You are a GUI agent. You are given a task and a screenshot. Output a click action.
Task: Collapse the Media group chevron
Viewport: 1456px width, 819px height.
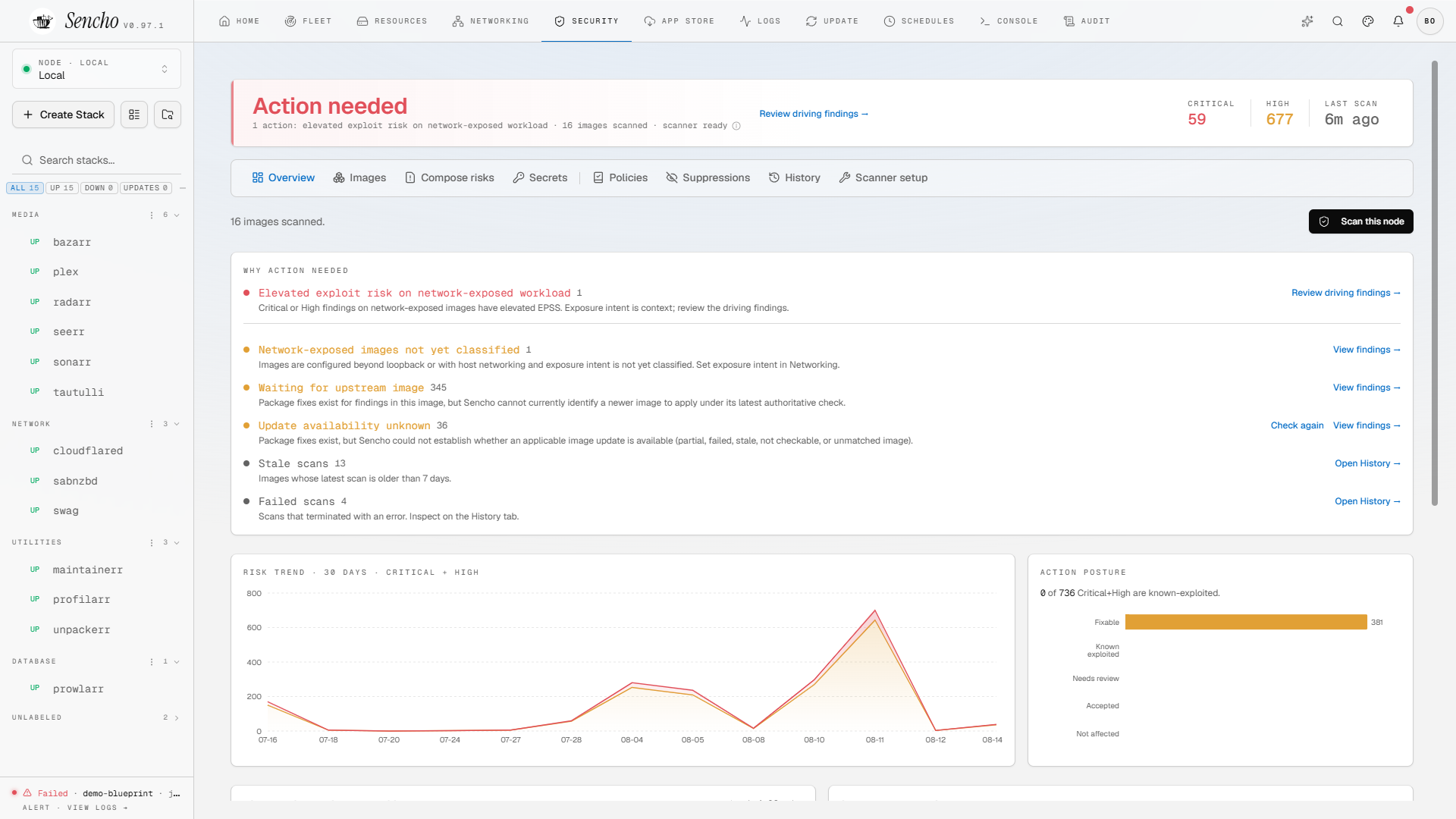[177, 215]
